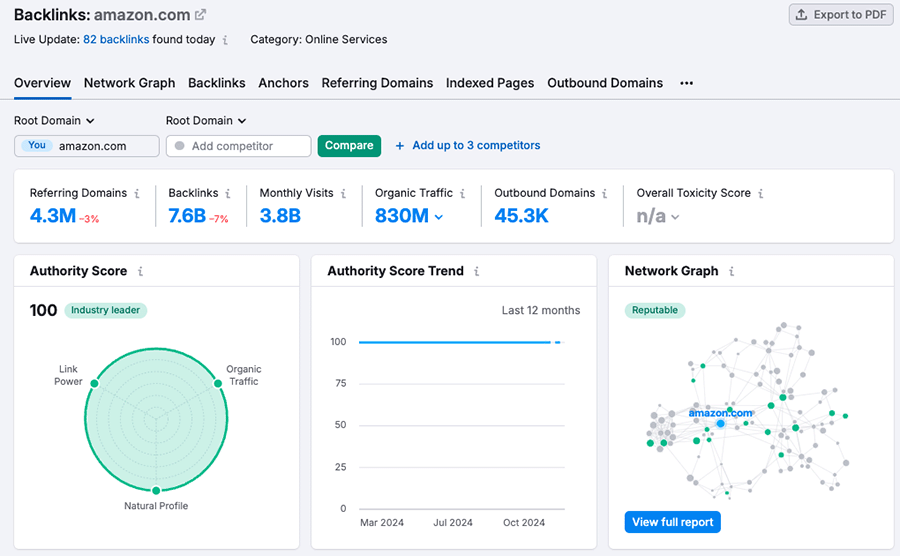Click Add up to 3 competitors link
The width and height of the screenshot is (900, 556).
476,146
